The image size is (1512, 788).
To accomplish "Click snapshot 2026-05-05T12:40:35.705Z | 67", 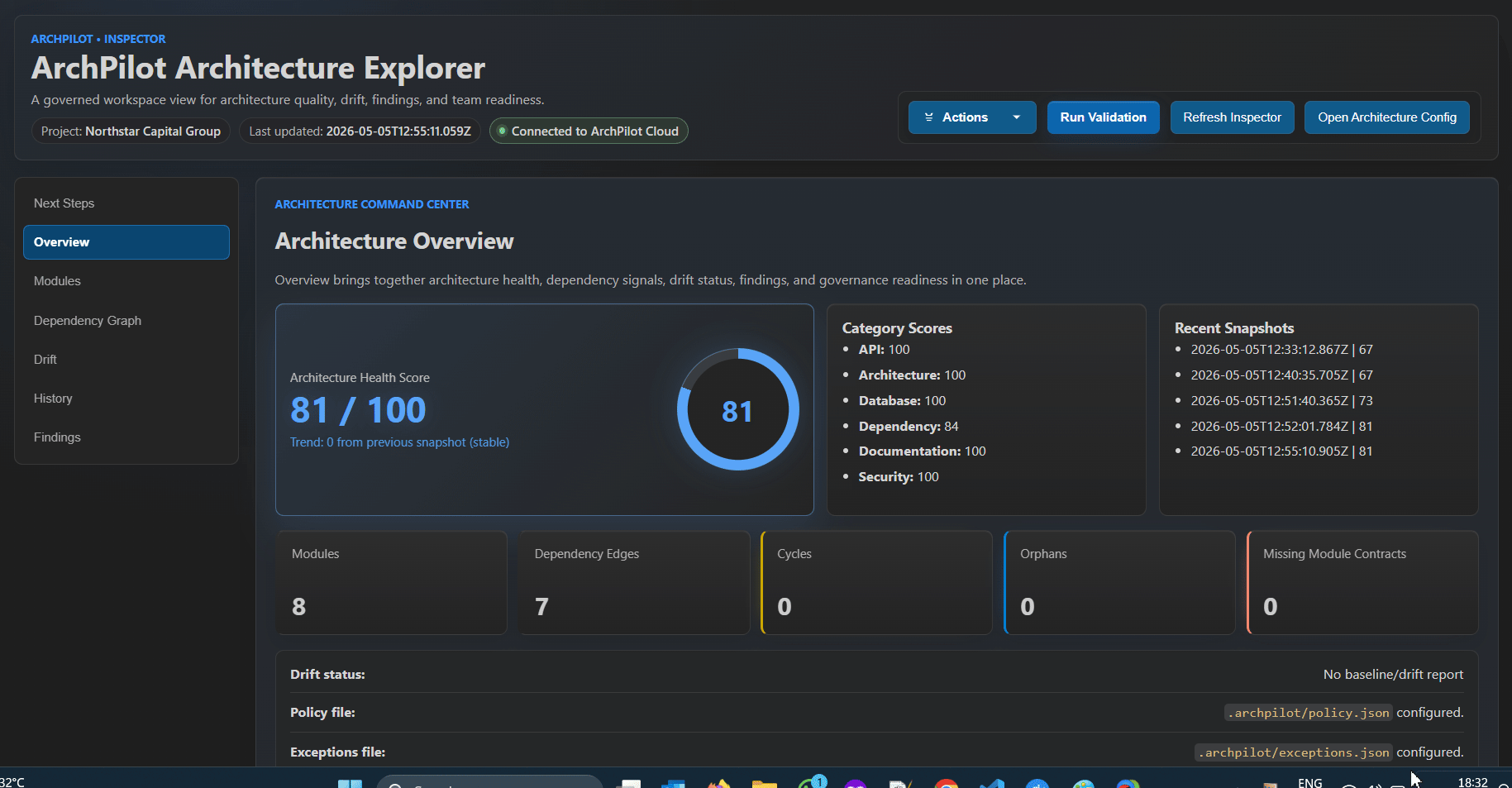I will coord(1281,375).
